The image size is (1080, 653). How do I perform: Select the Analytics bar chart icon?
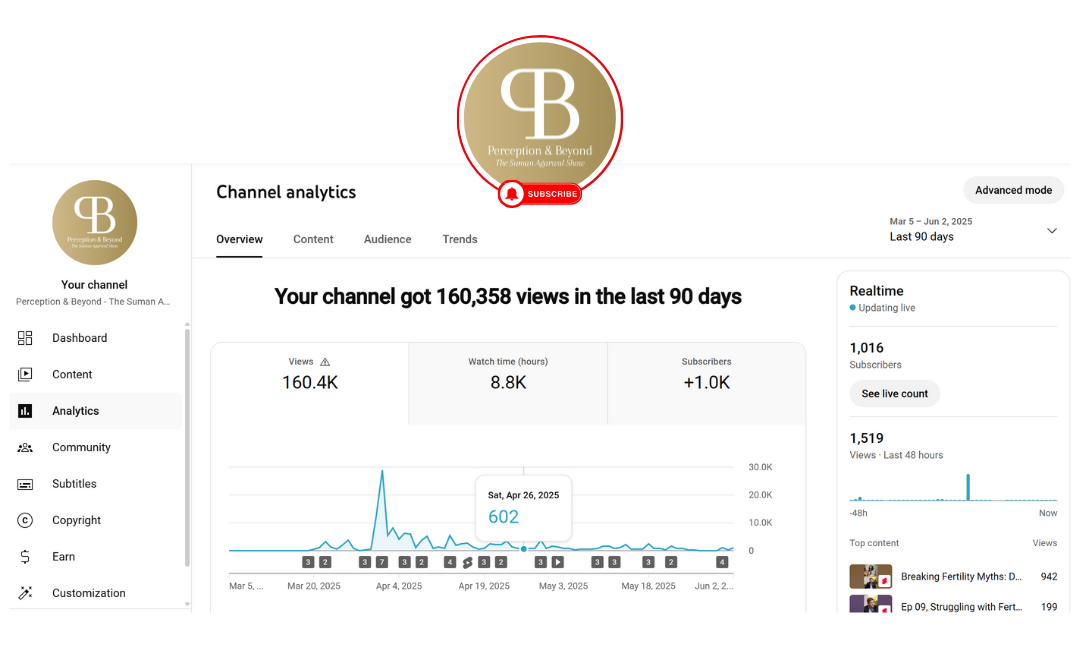(x=26, y=411)
